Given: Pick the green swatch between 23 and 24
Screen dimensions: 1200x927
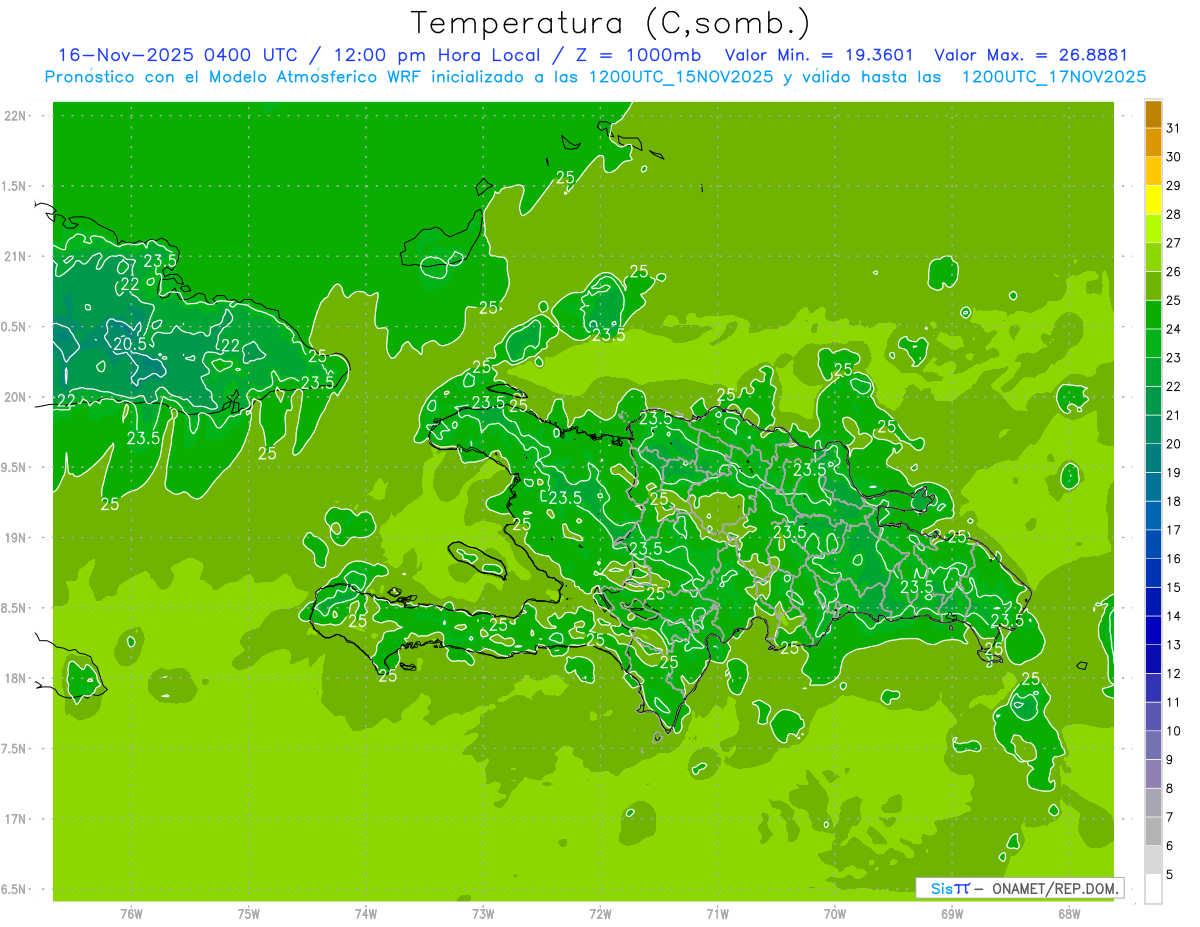Looking at the screenshot, I should point(1153,344).
